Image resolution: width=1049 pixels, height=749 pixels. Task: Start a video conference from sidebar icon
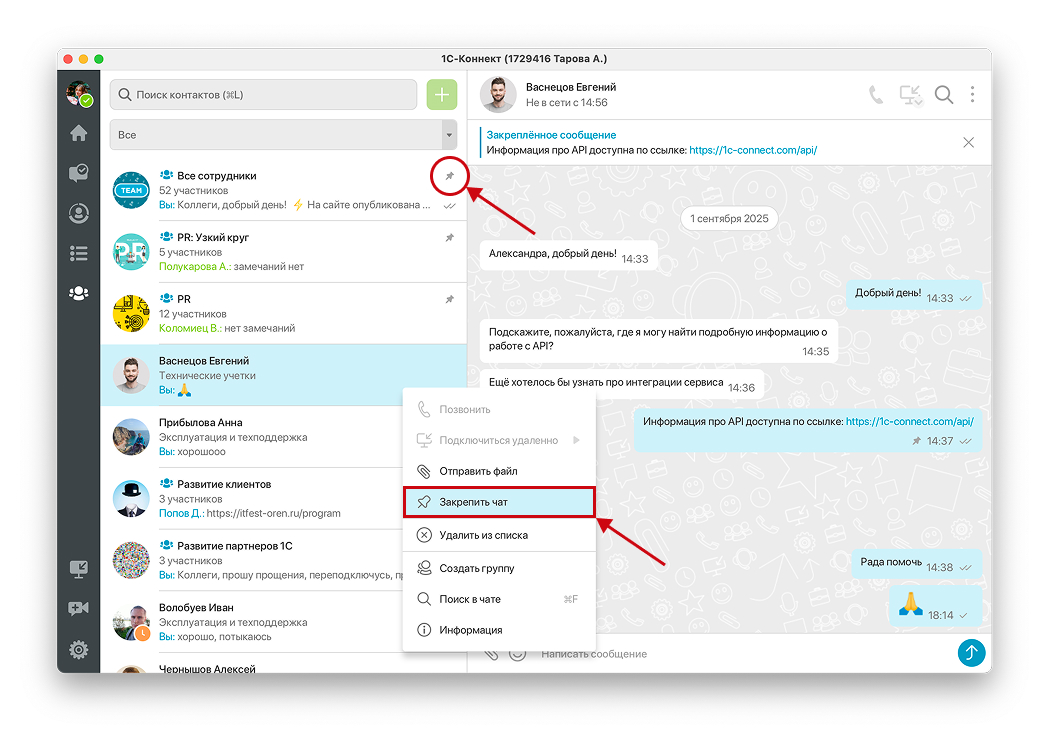pos(78,609)
